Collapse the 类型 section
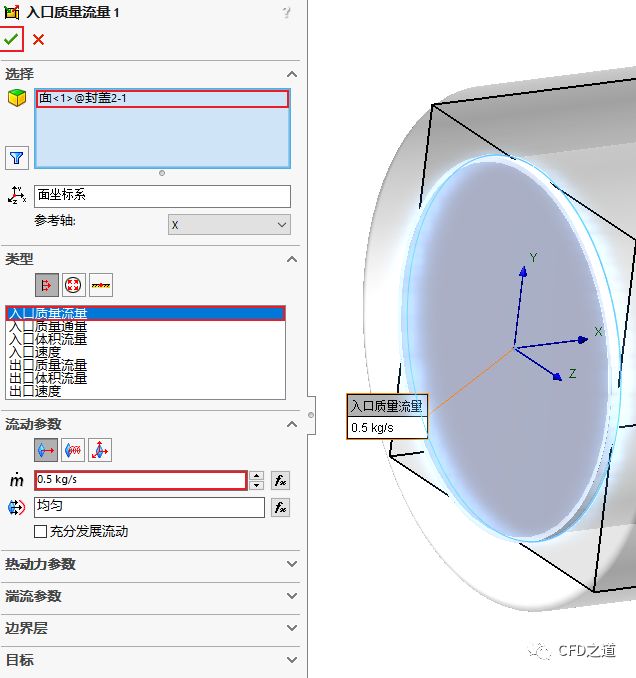This screenshot has width=636, height=678. tap(292, 259)
